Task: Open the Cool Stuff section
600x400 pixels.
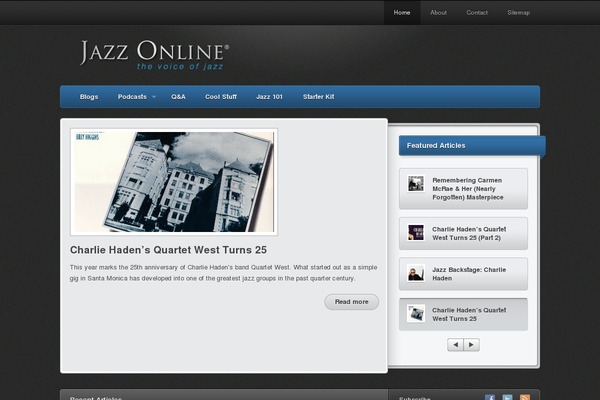Action: 221,97
